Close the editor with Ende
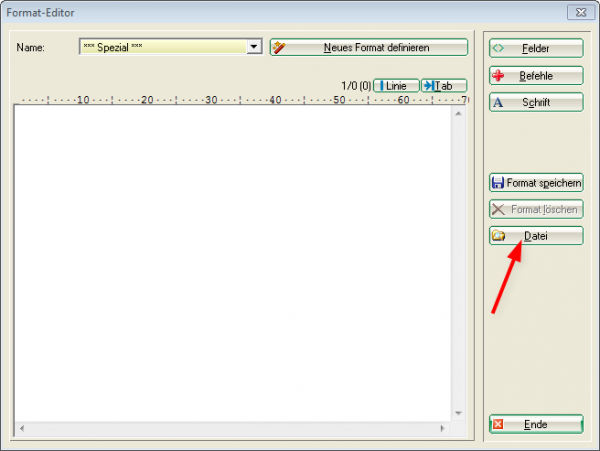 [x=536, y=424]
